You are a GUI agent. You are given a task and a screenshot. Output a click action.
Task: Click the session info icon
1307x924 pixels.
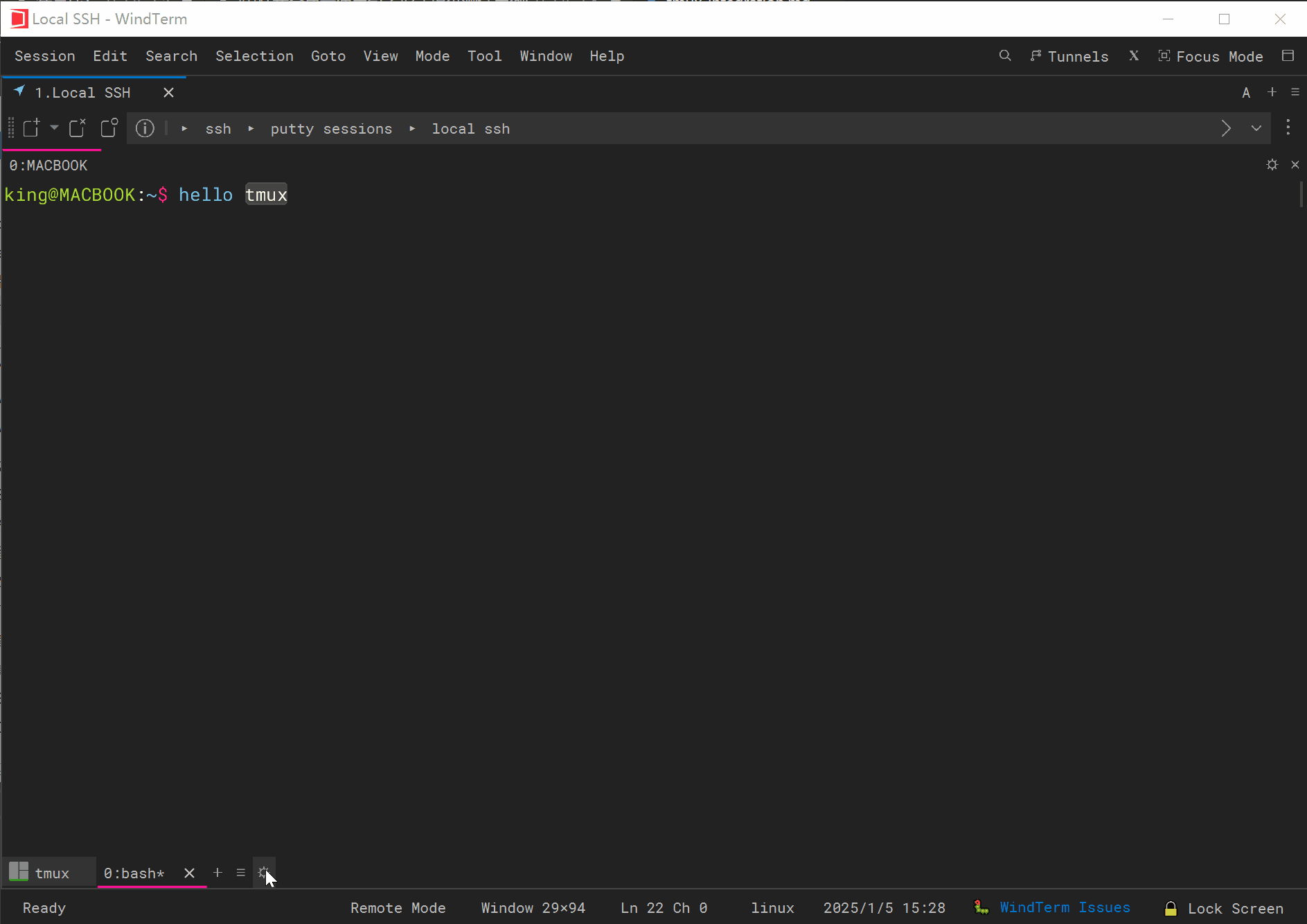(145, 128)
